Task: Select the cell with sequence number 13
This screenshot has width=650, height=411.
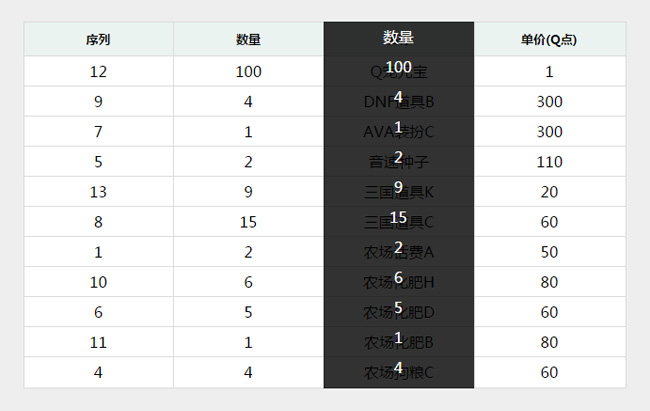Action: pos(98,192)
